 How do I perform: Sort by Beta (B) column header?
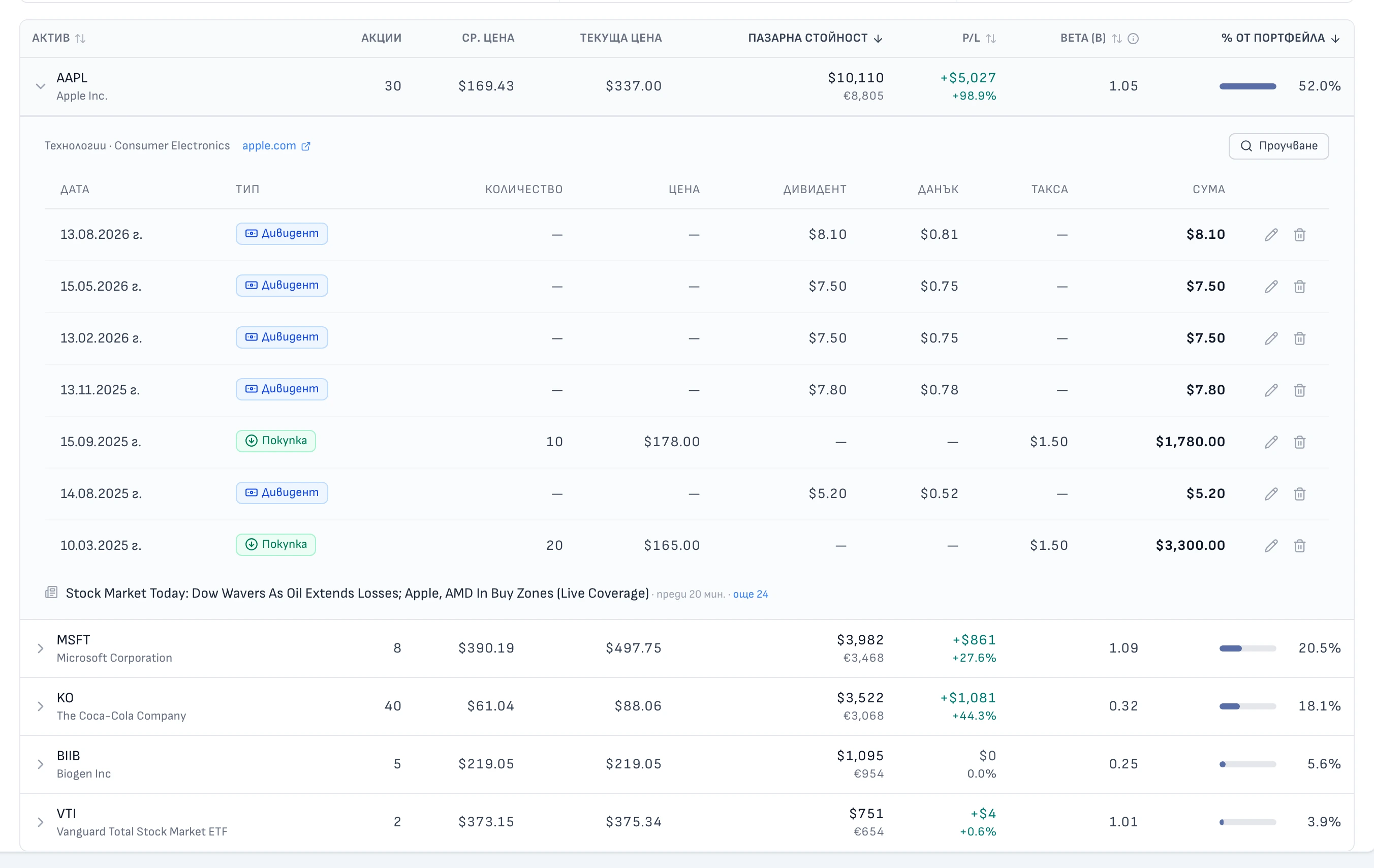[x=1090, y=38]
